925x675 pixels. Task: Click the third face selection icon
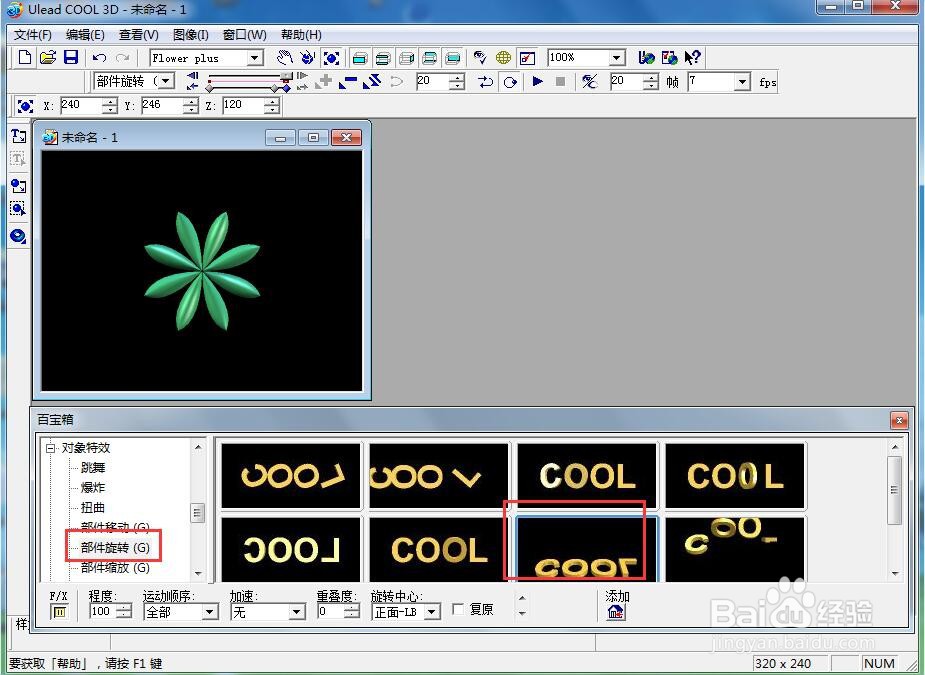(x=406, y=58)
